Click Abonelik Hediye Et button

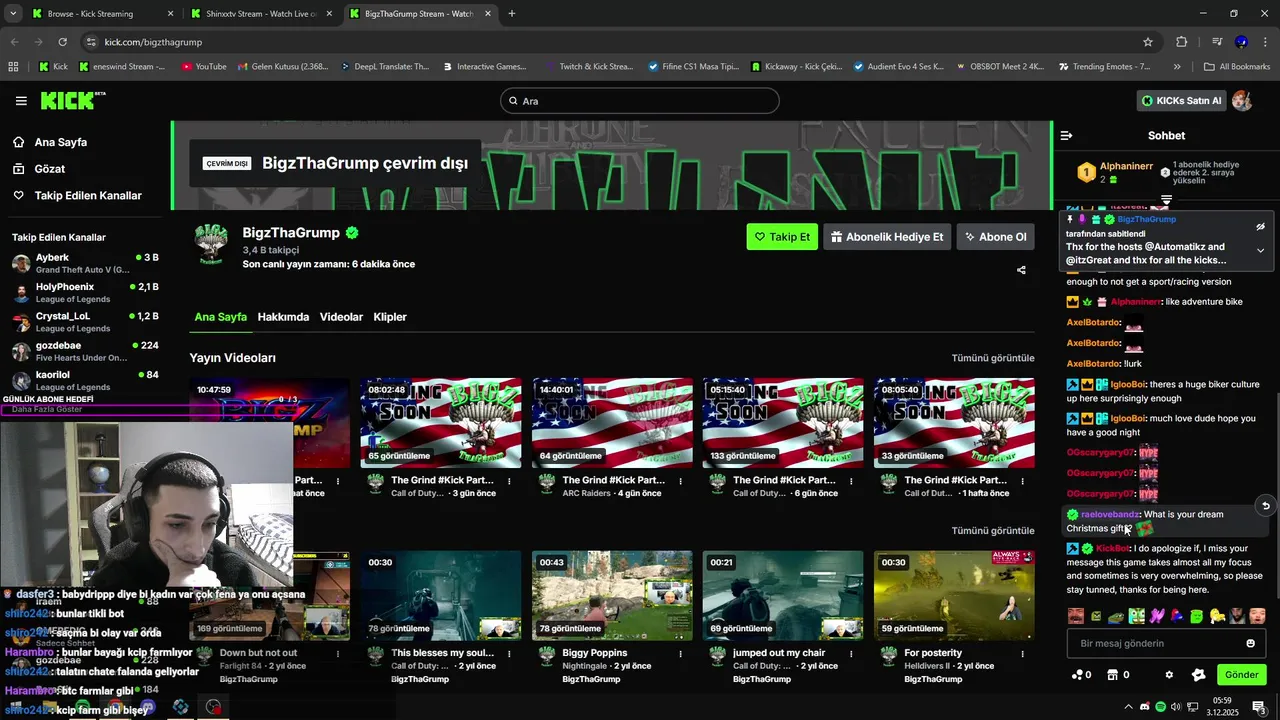click(x=886, y=237)
